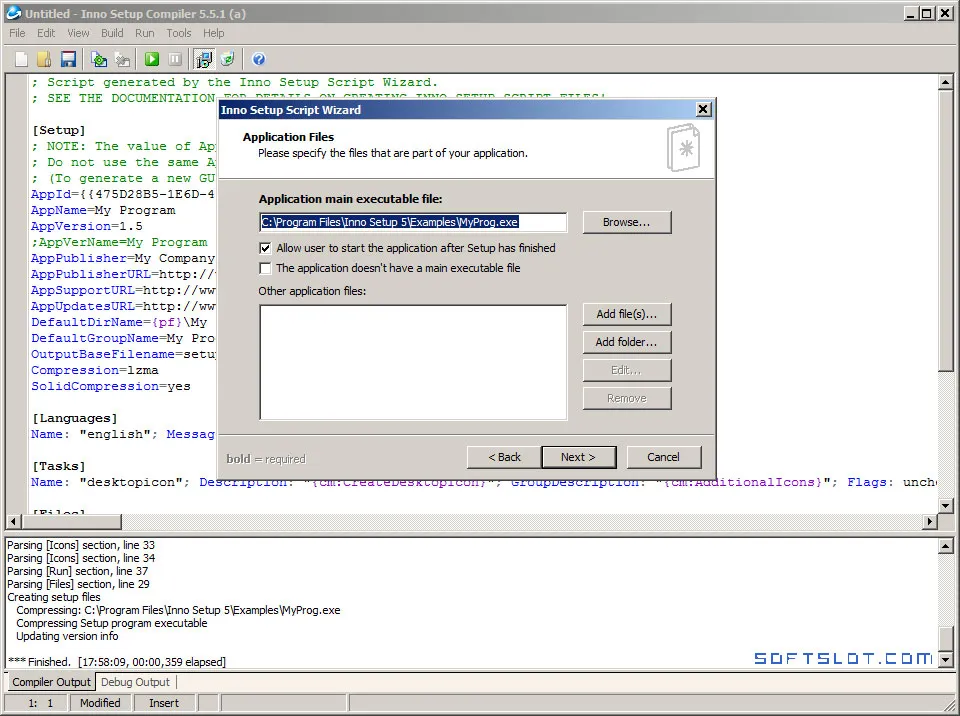Click the Pause toolbar icon
This screenshot has height=716, width=960.
tap(175, 59)
